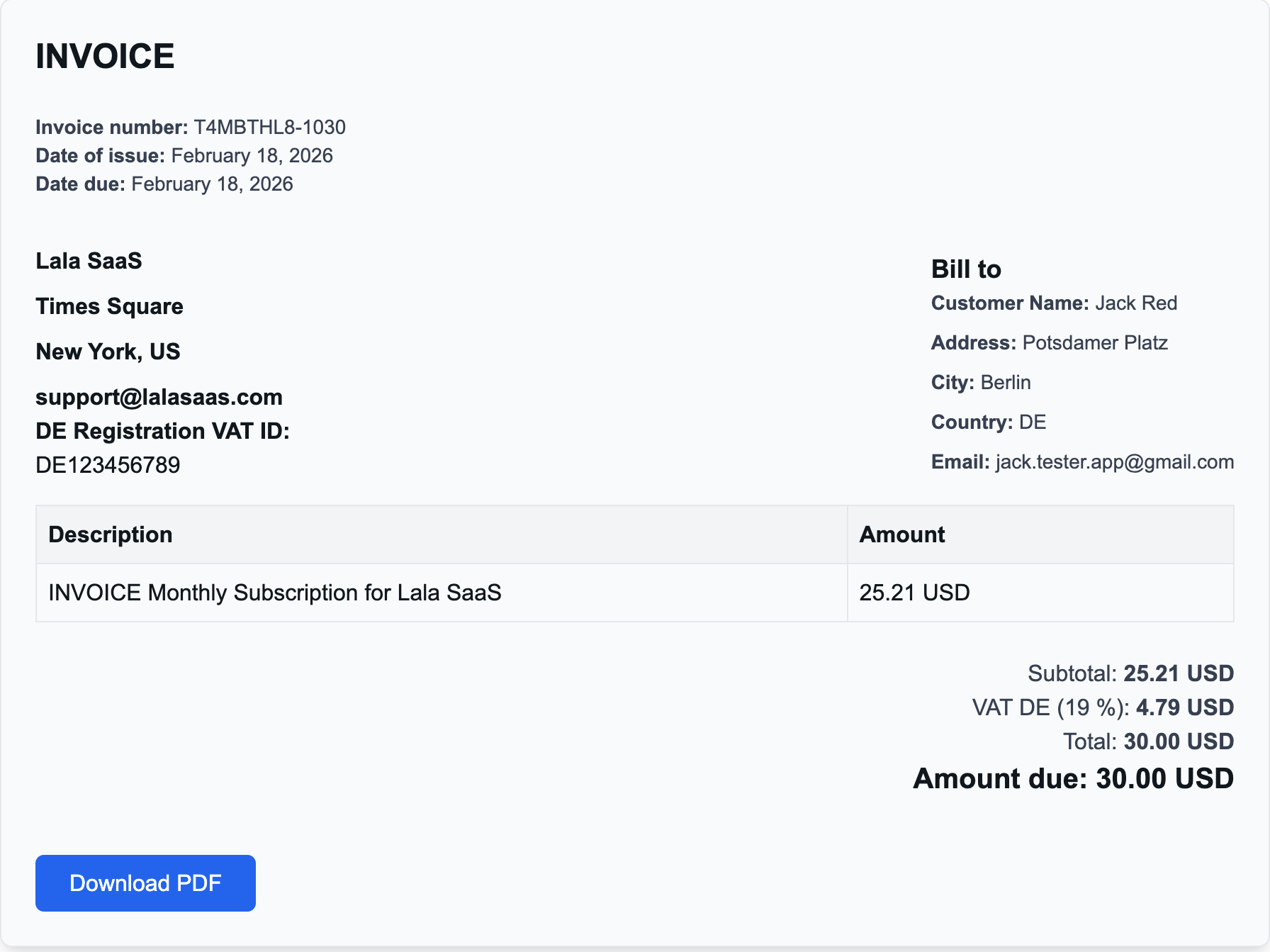This screenshot has height=952, width=1270.
Task: Click the Description column header
Action: tap(111, 534)
